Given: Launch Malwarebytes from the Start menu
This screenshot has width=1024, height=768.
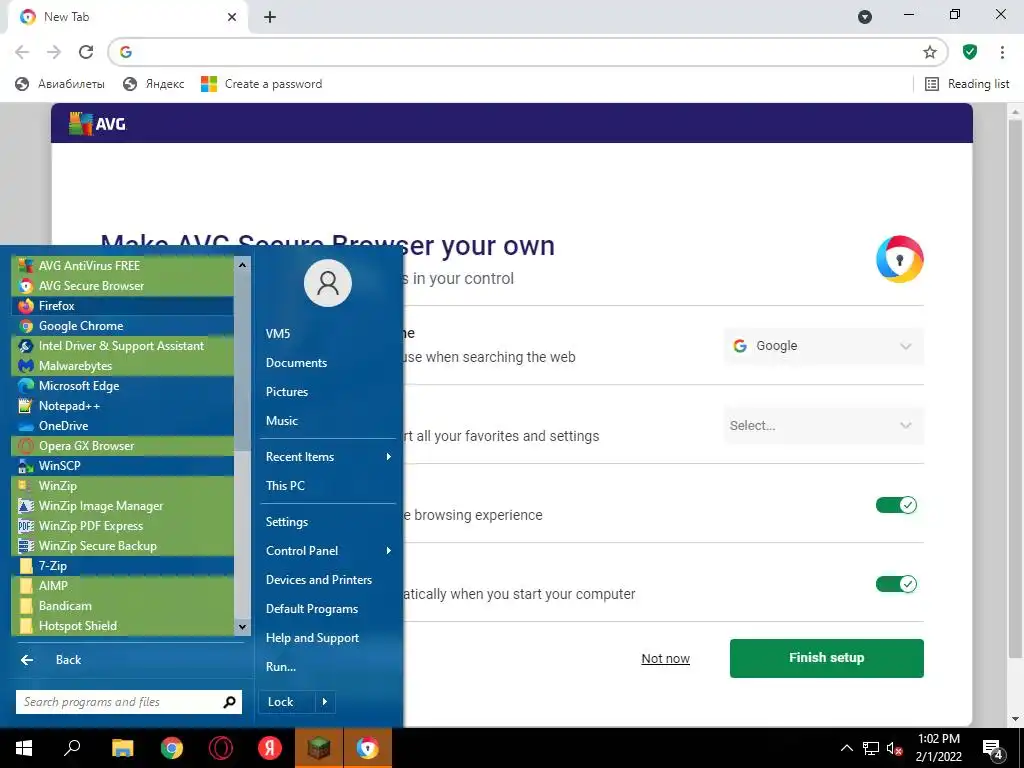Looking at the screenshot, I should click(123, 366).
